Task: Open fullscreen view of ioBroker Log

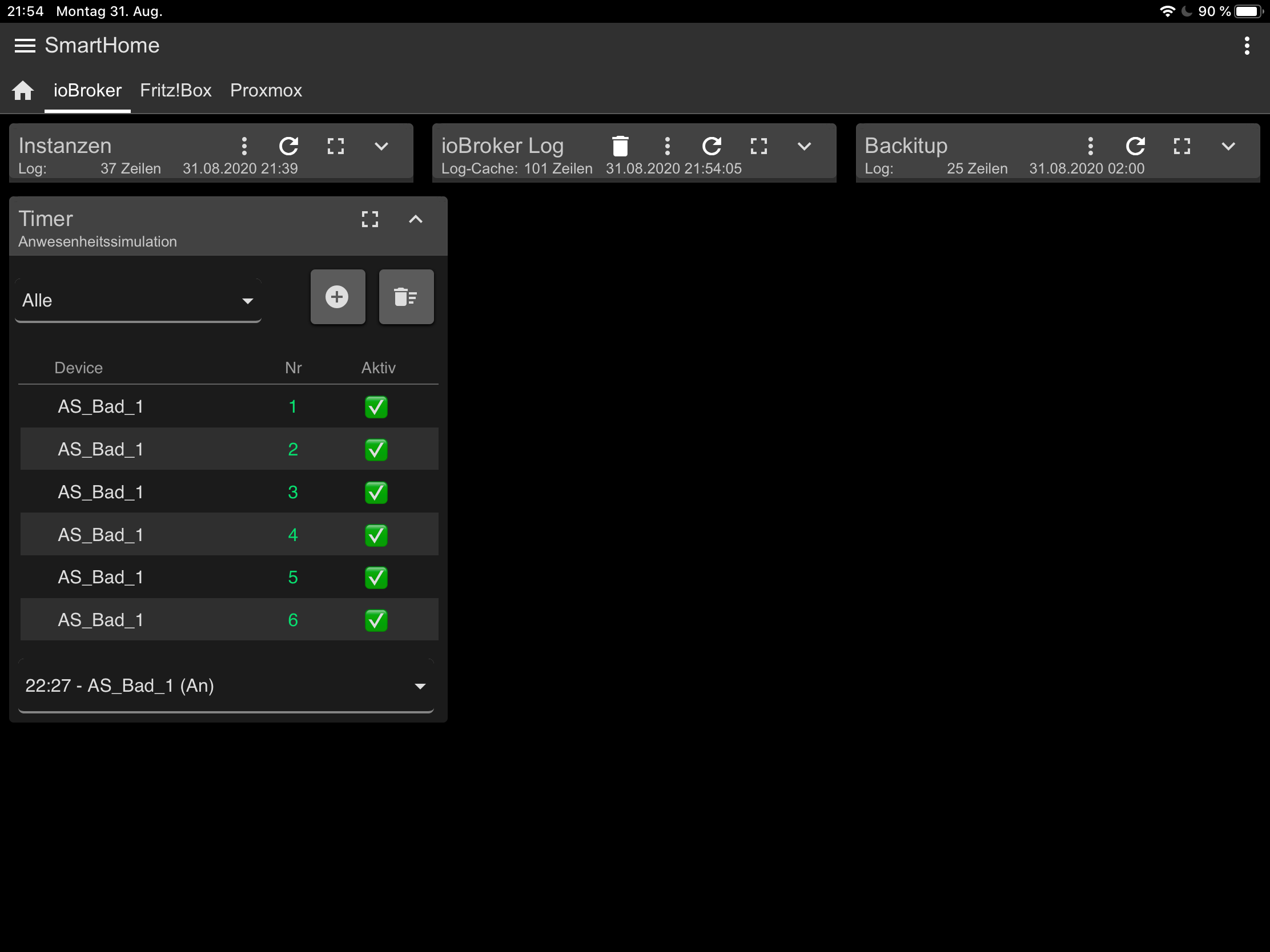Action: (x=759, y=146)
